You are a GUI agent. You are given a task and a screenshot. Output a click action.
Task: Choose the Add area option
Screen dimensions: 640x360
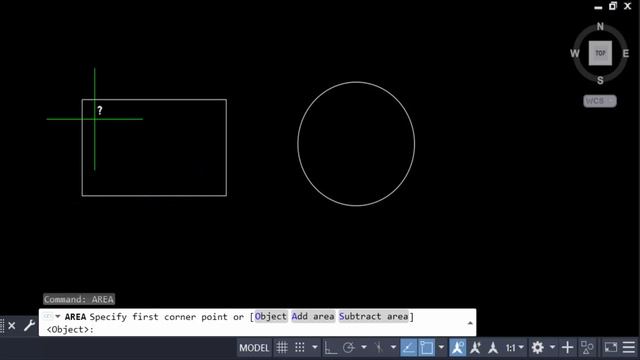click(313, 316)
